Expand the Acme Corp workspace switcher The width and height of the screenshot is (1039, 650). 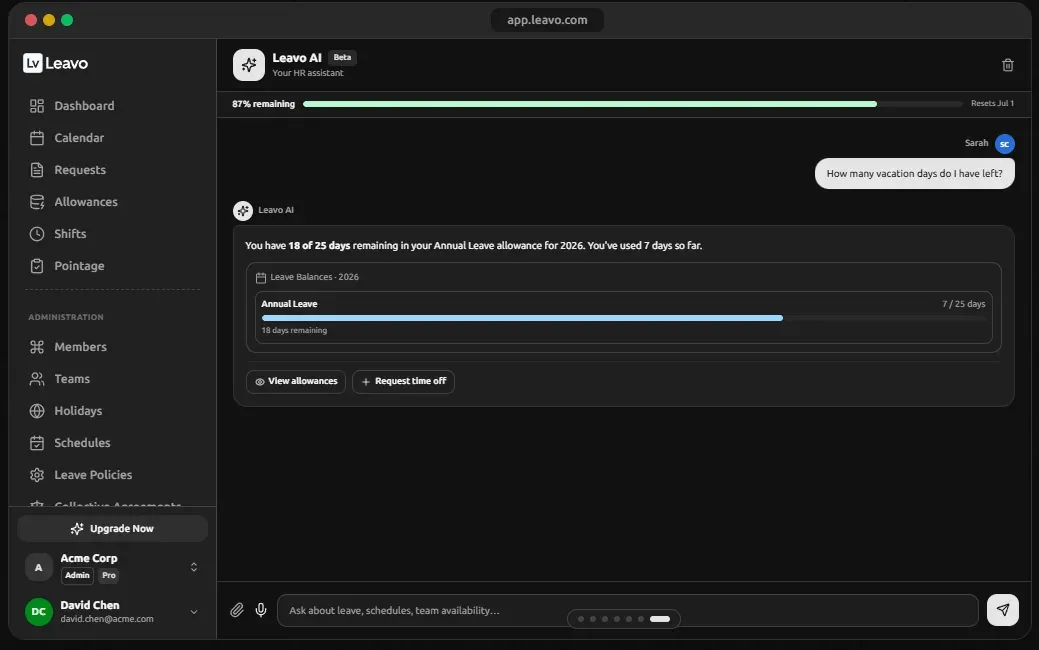point(193,567)
